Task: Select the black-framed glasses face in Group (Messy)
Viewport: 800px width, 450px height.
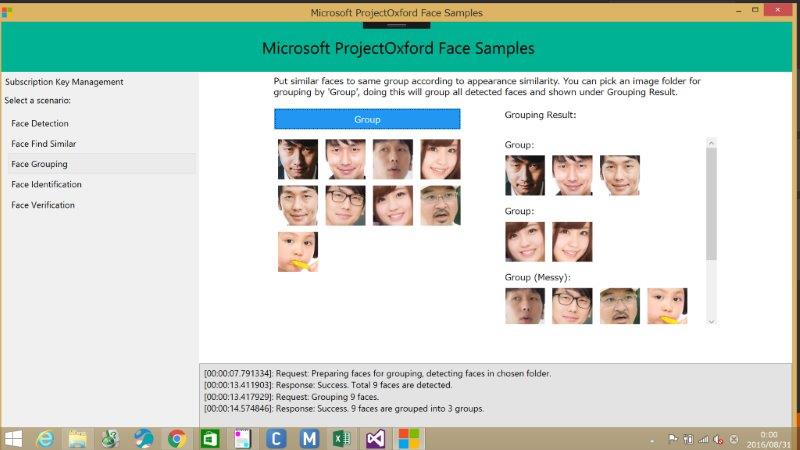Action: [572, 306]
